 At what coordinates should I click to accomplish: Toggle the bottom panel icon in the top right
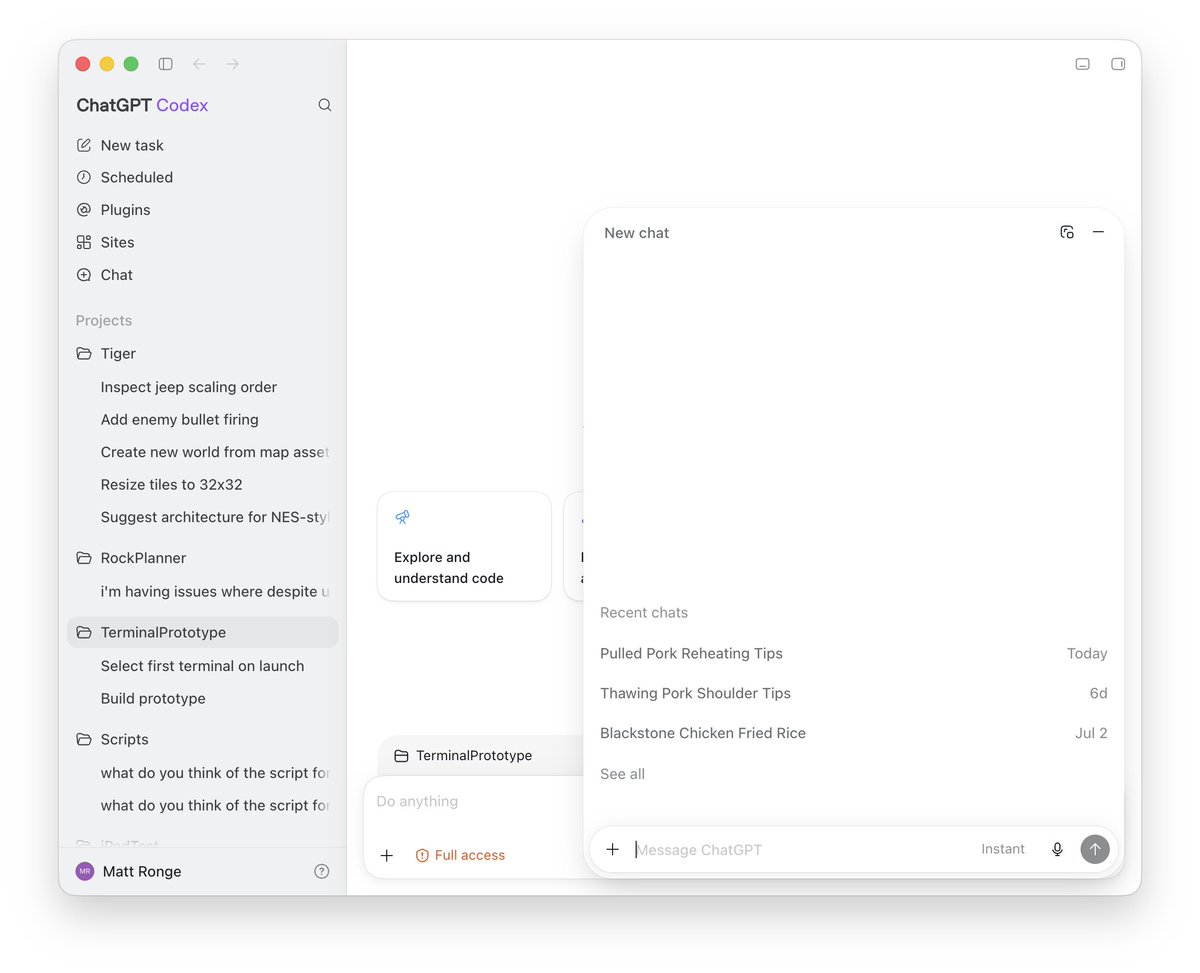tap(1082, 64)
